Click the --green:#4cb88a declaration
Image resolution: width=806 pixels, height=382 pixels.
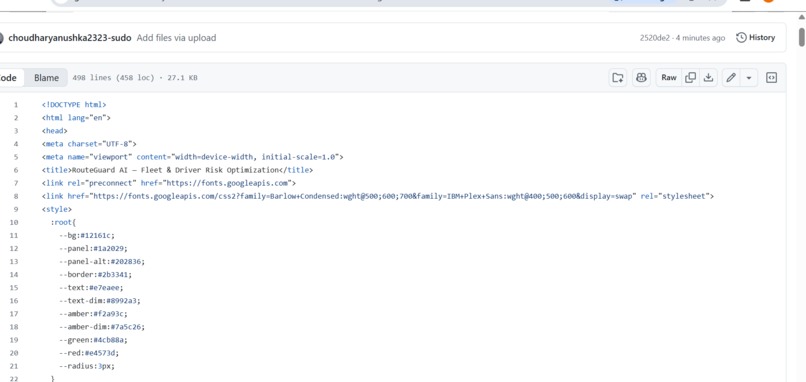click(93, 340)
